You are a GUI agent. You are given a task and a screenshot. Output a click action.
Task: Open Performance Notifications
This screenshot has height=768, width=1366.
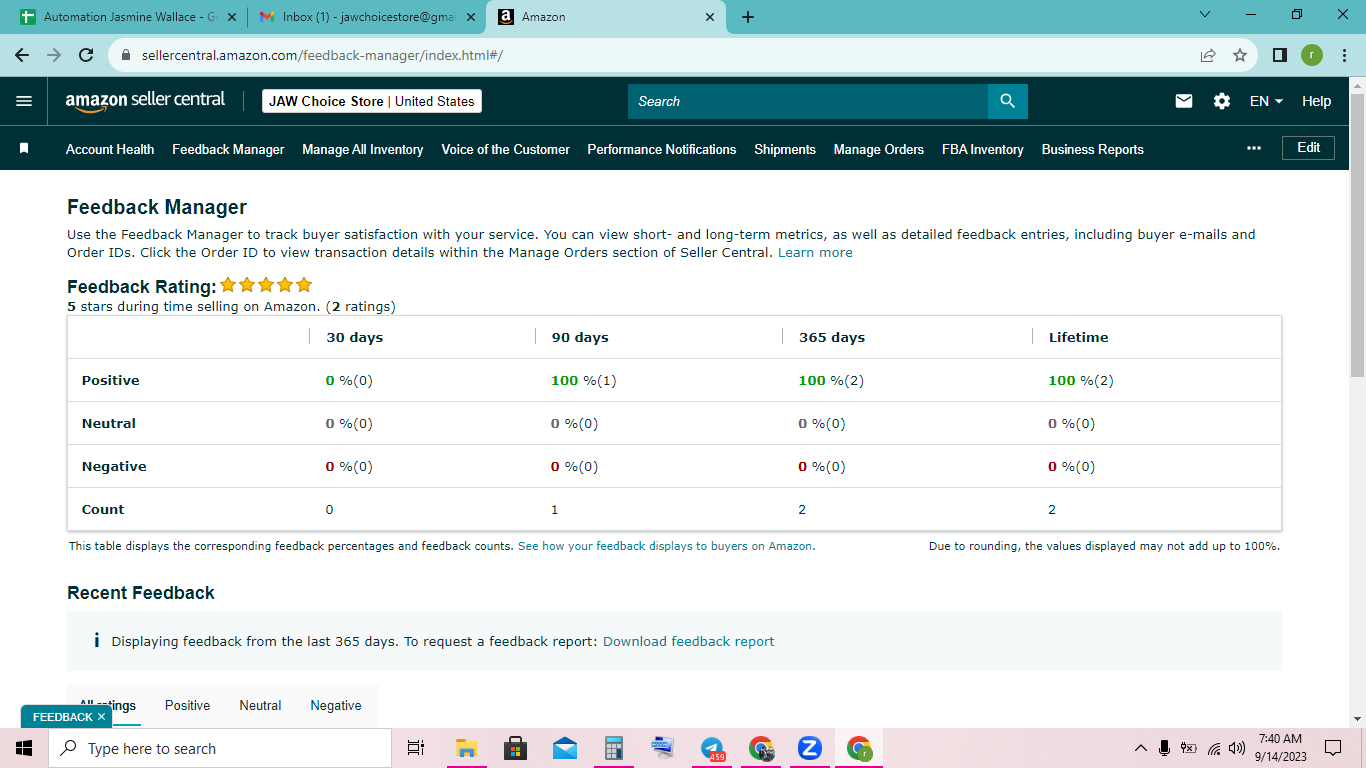coord(662,149)
